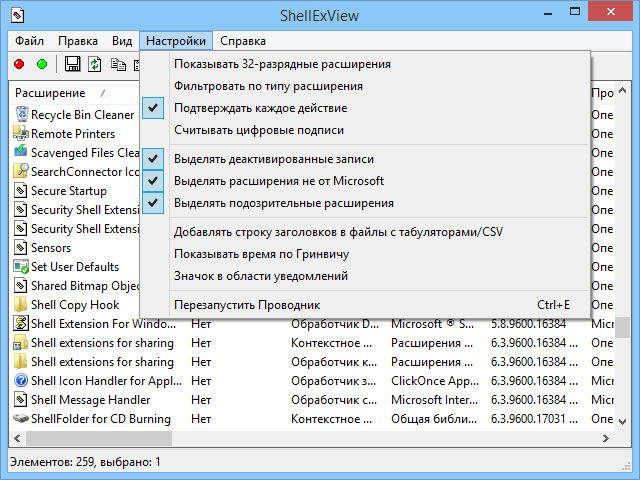Viewport: 640px width, 480px height.
Task: Uncheck 'Выделять подозрительные расширения' option
Action: (365, 203)
